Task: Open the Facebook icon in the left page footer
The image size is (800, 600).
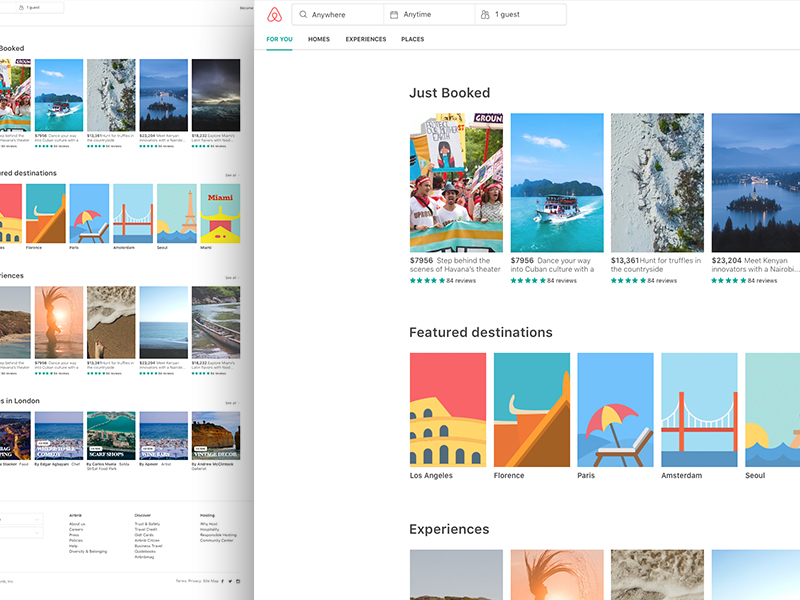Action: 222,581
